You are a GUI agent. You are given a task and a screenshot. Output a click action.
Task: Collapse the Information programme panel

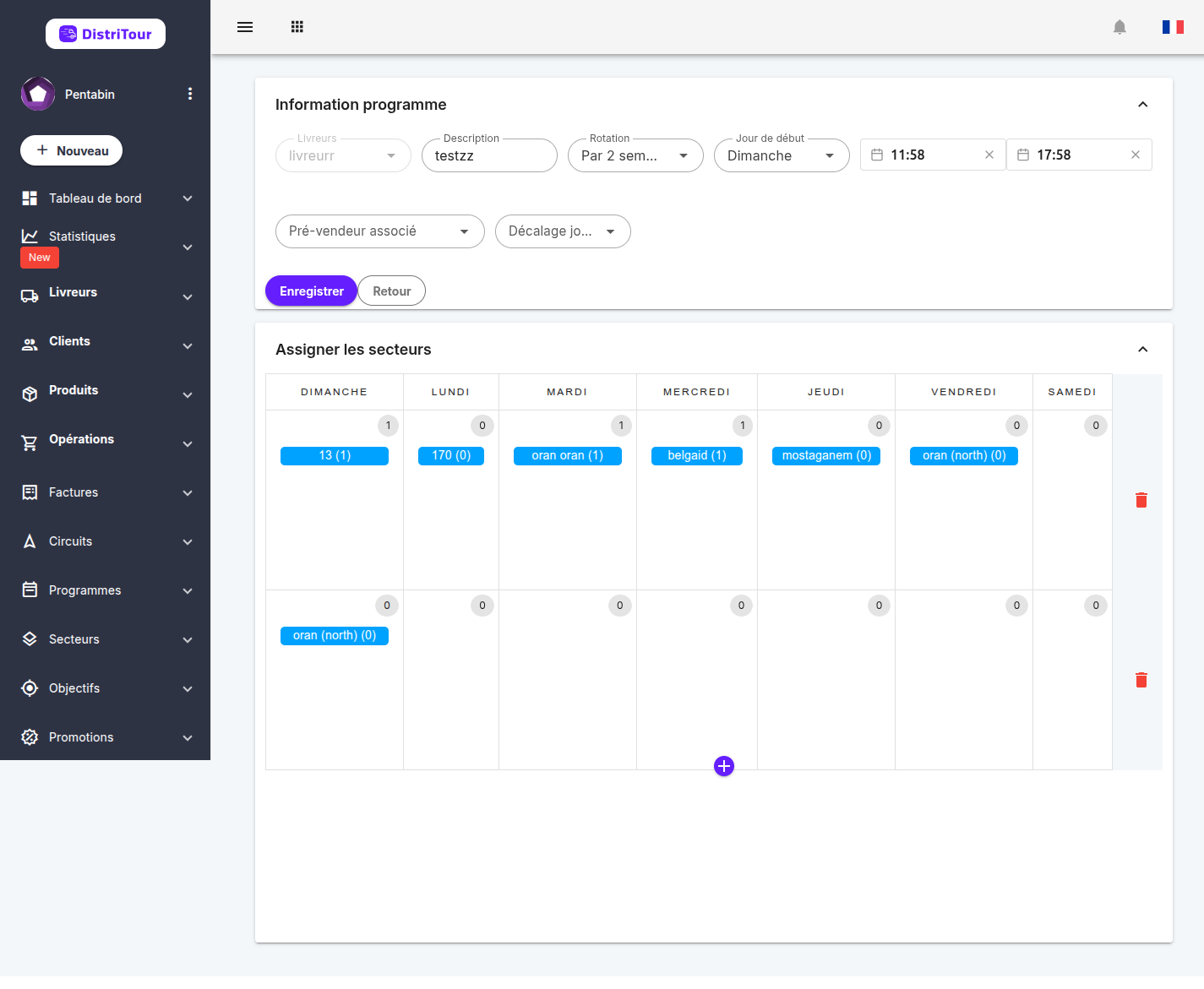1142,105
